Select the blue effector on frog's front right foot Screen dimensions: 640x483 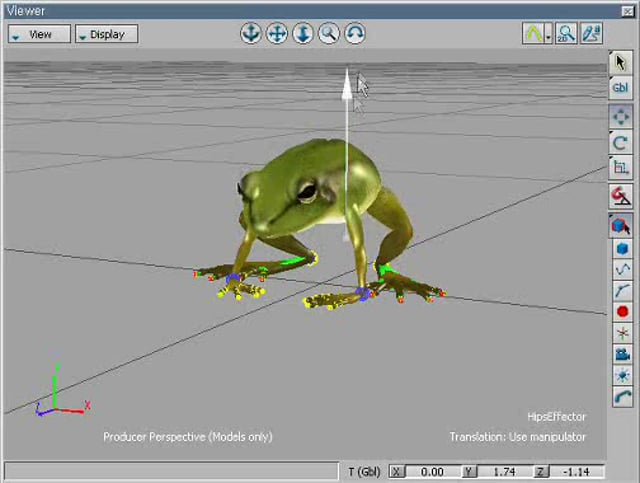pos(233,278)
